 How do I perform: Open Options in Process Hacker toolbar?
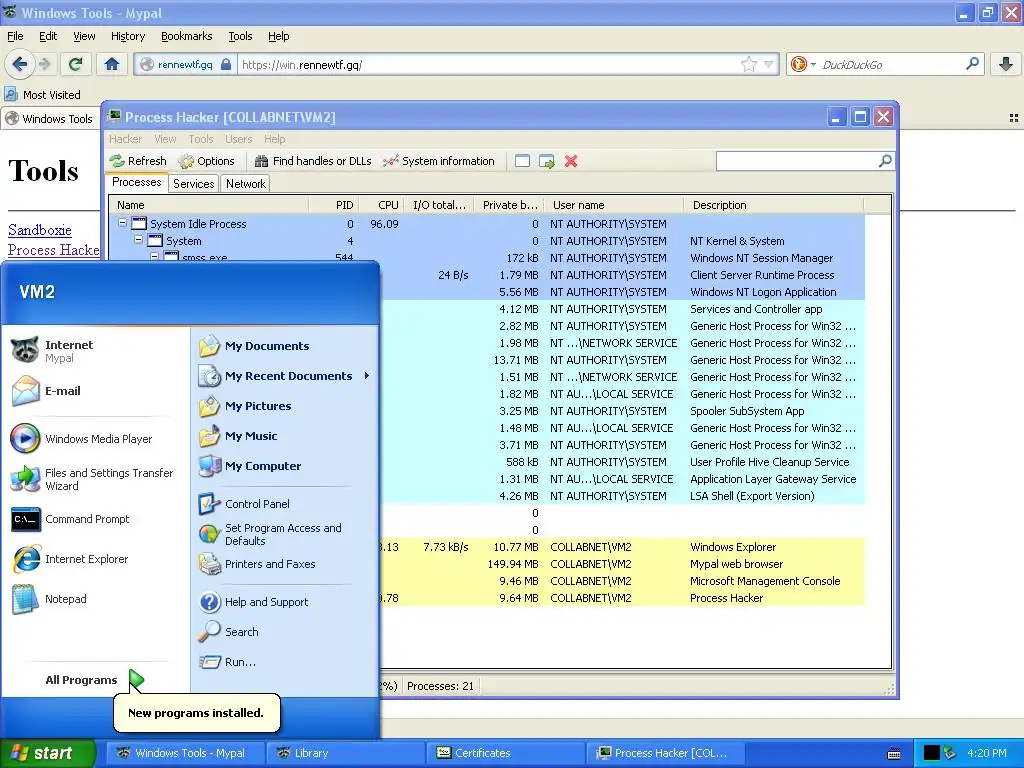pos(206,161)
